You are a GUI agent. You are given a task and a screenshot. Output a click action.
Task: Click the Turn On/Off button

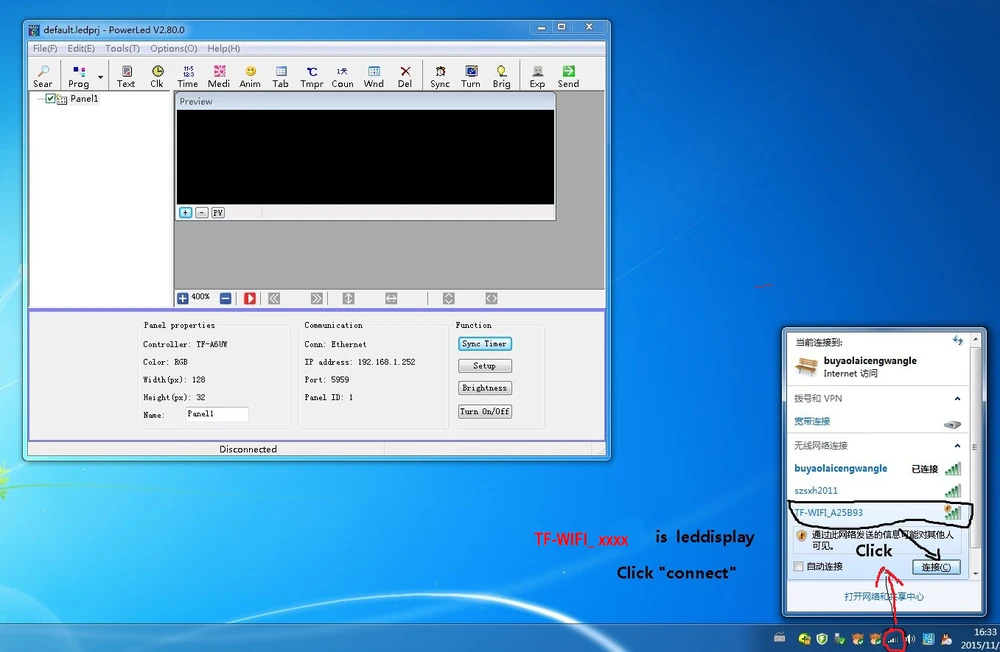485,411
